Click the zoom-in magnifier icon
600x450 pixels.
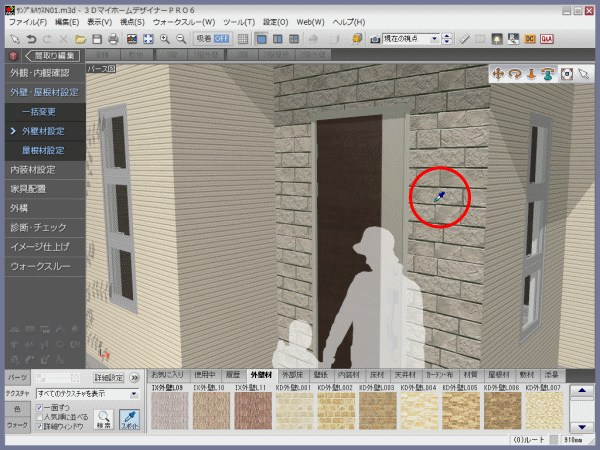[x=165, y=38]
